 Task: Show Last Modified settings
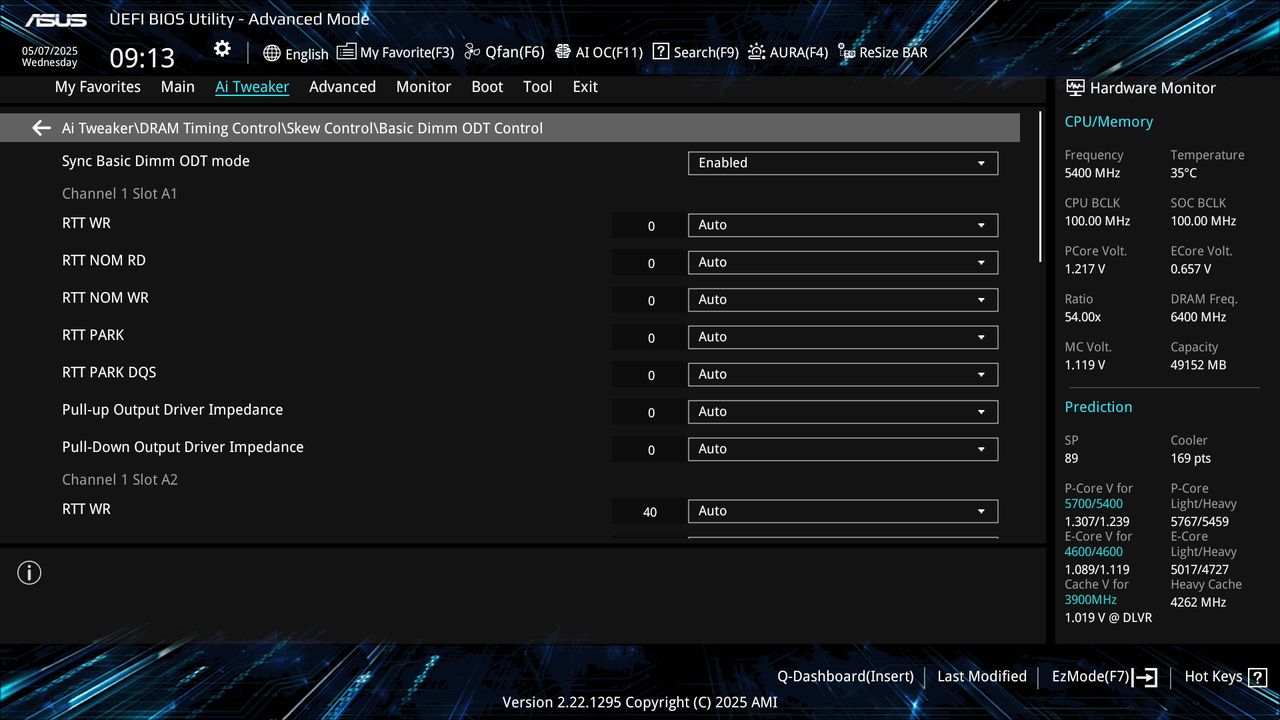pyautogui.click(x=982, y=677)
